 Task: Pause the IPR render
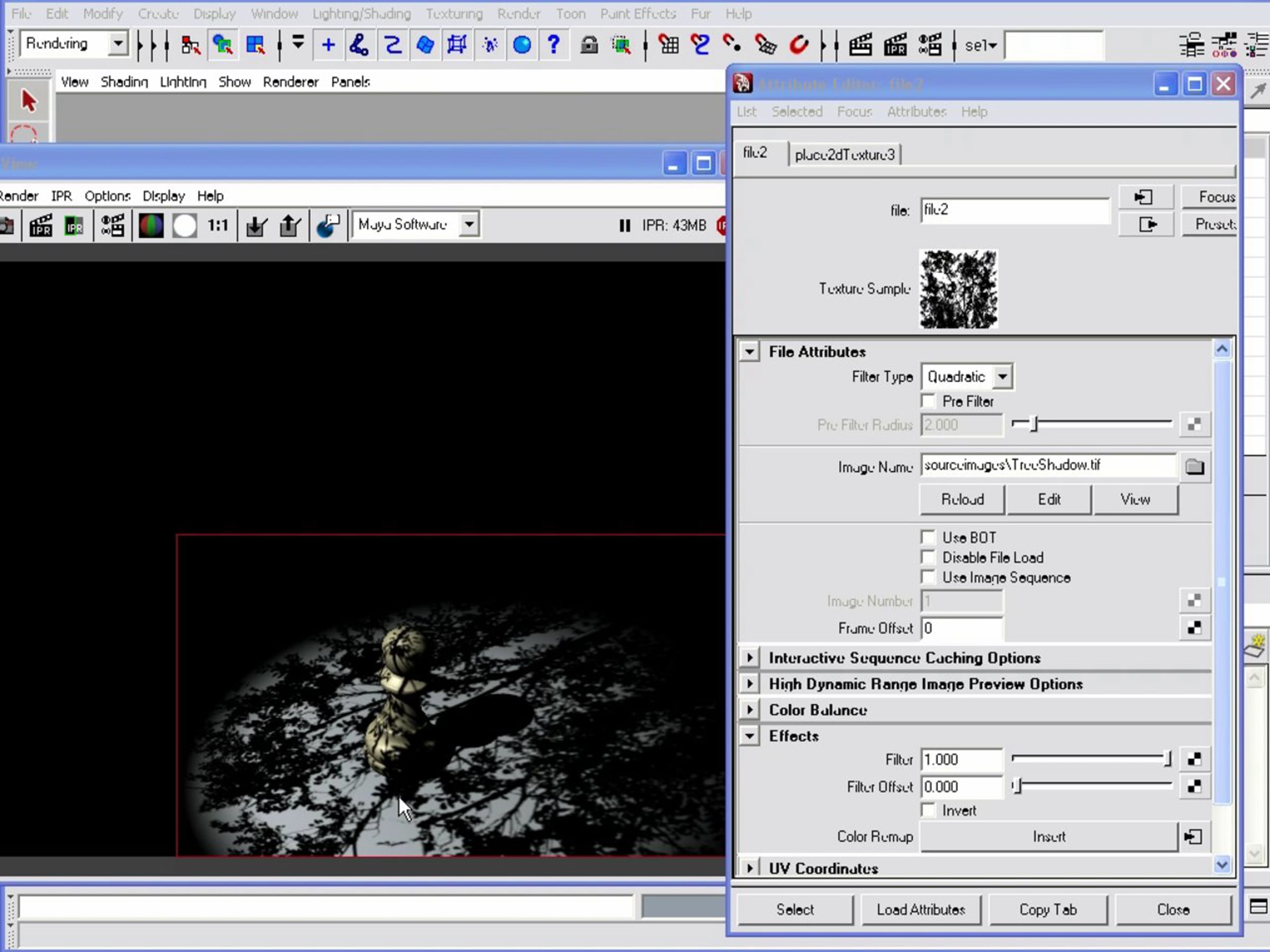click(624, 225)
